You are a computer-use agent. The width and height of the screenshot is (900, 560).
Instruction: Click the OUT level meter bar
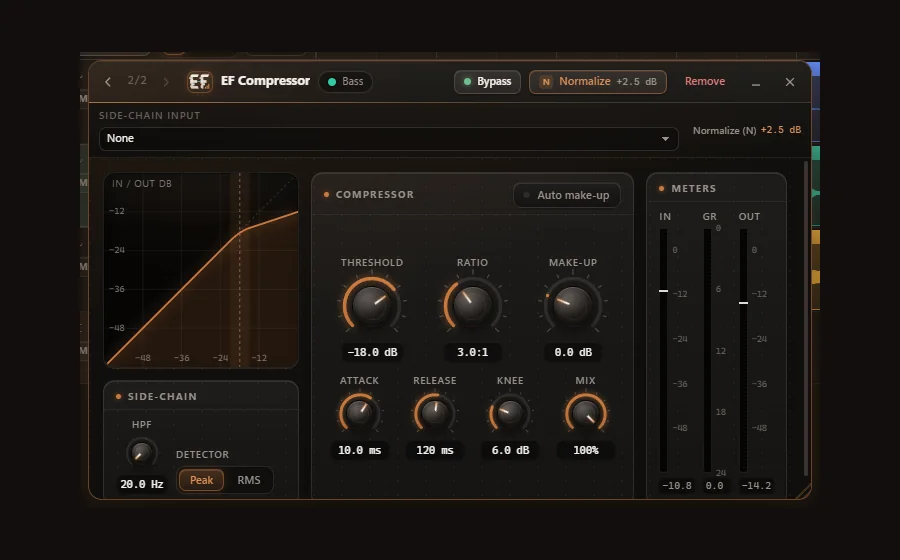743,350
